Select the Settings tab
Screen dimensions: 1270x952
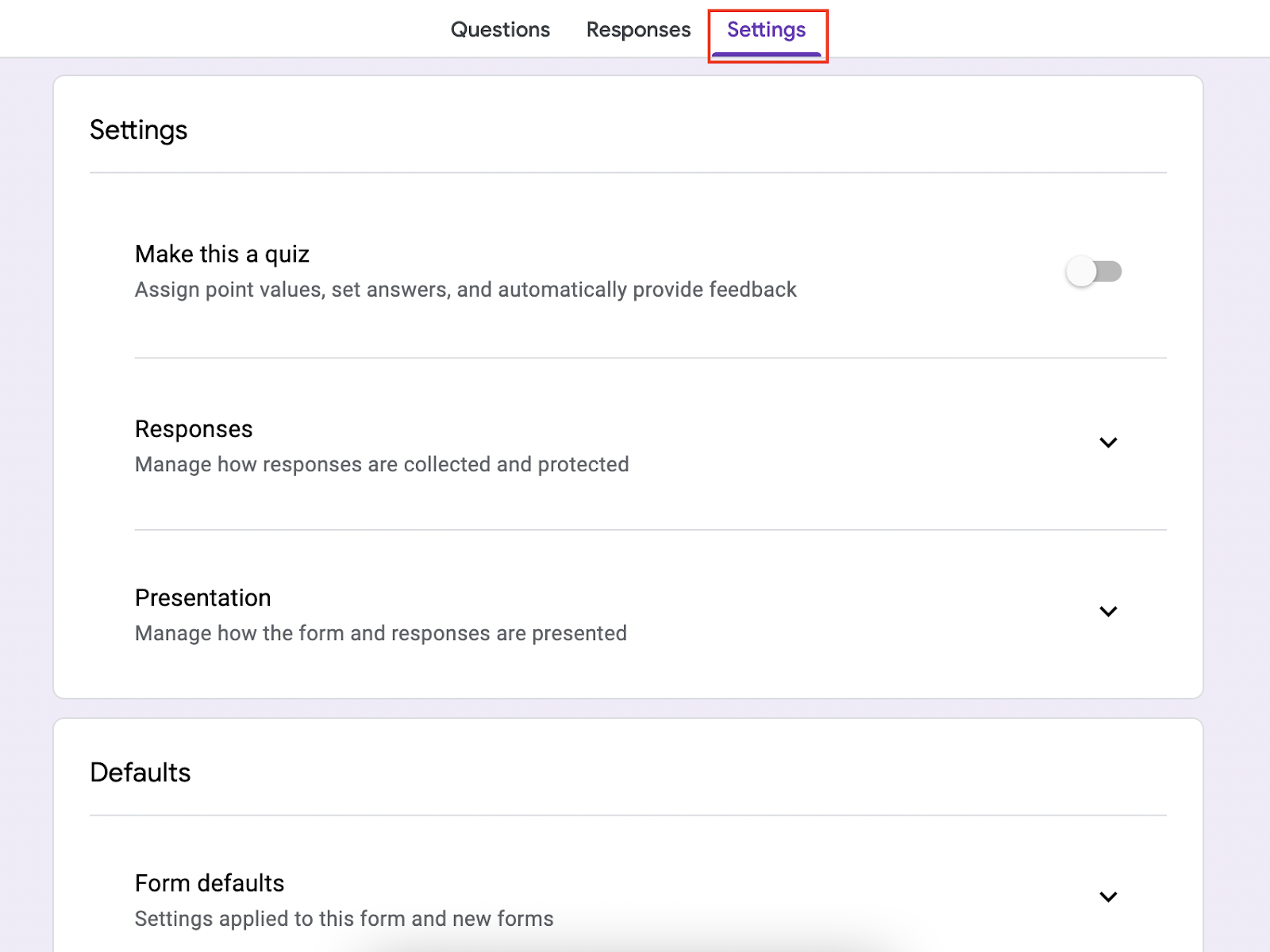[766, 30]
